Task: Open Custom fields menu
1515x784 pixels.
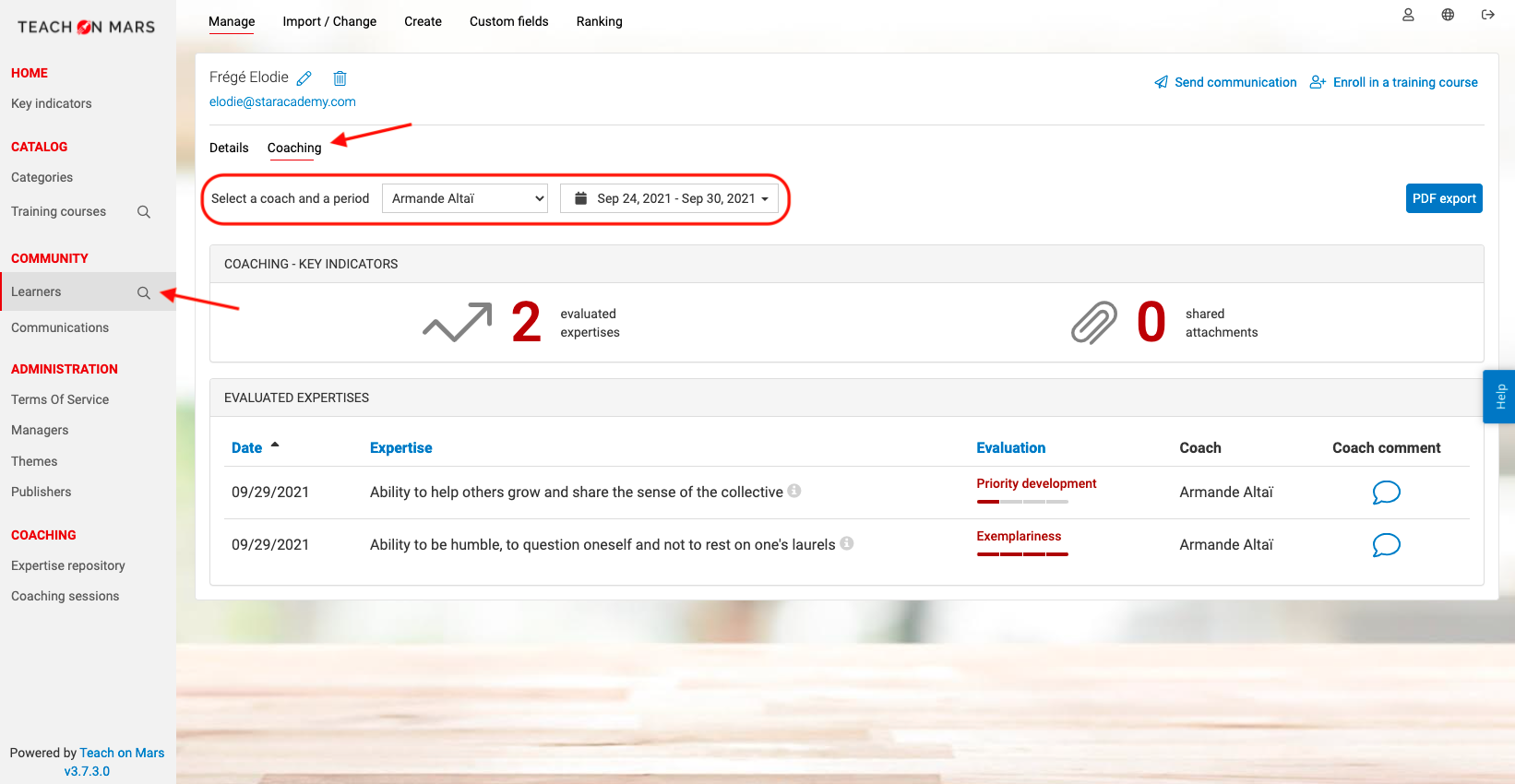Action: (509, 21)
